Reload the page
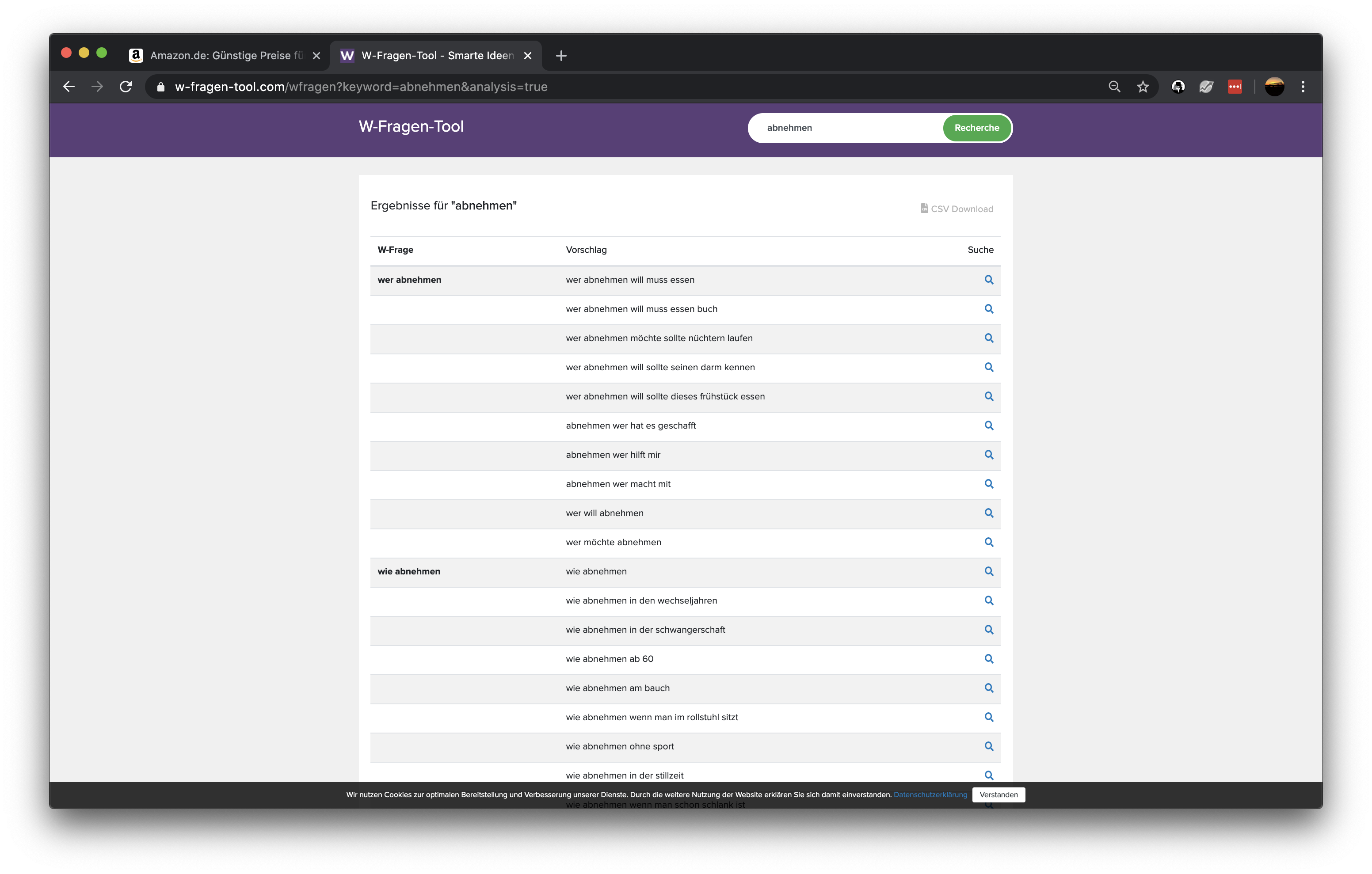This screenshot has height=874, width=1372. click(126, 87)
